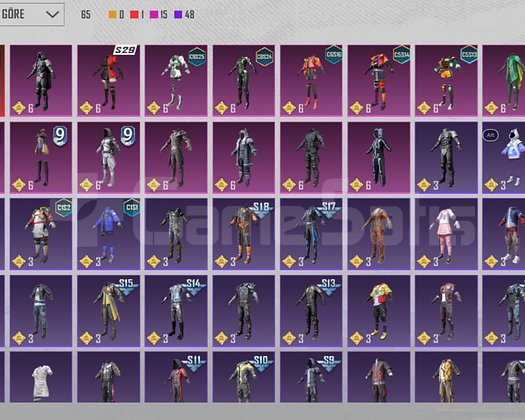Select the pink plaid skirt outfit
525x420 pixels.
(x=446, y=234)
